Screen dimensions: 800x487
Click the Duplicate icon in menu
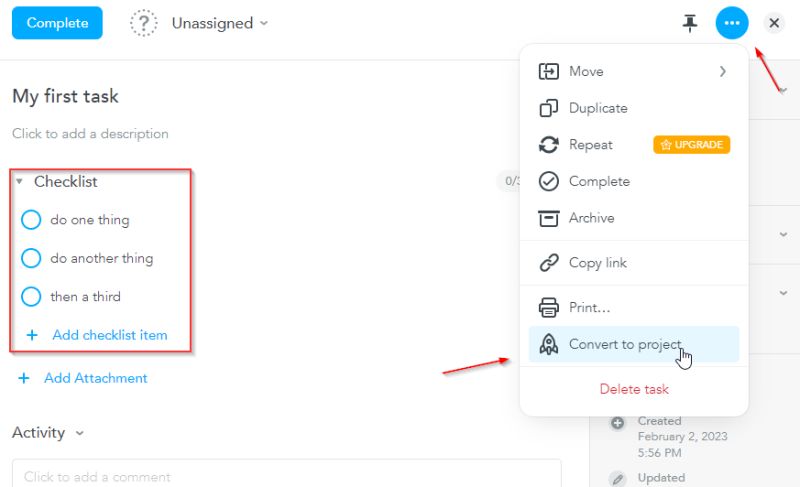548,108
